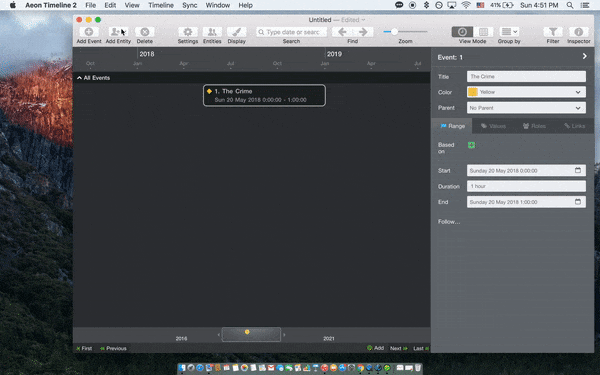Click the green Based on calendar icon
The width and height of the screenshot is (600, 375).
click(x=471, y=145)
